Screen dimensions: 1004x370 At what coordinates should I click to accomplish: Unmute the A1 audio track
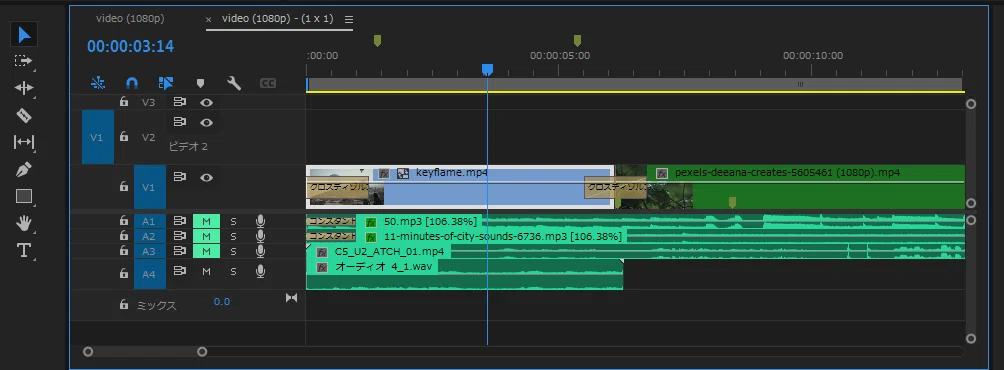click(x=206, y=221)
